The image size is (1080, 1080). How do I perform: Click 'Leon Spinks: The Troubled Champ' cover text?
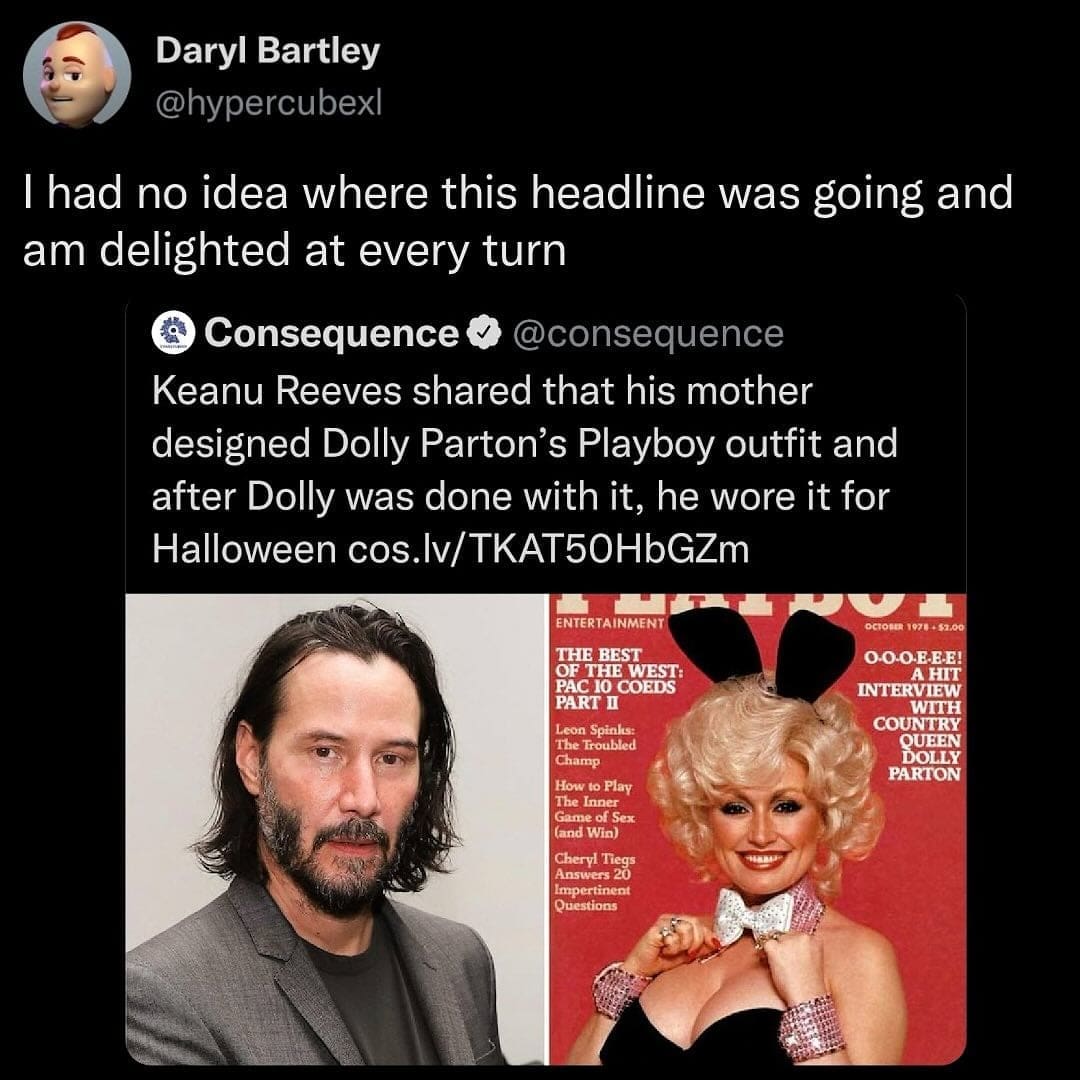pos(596,745)
